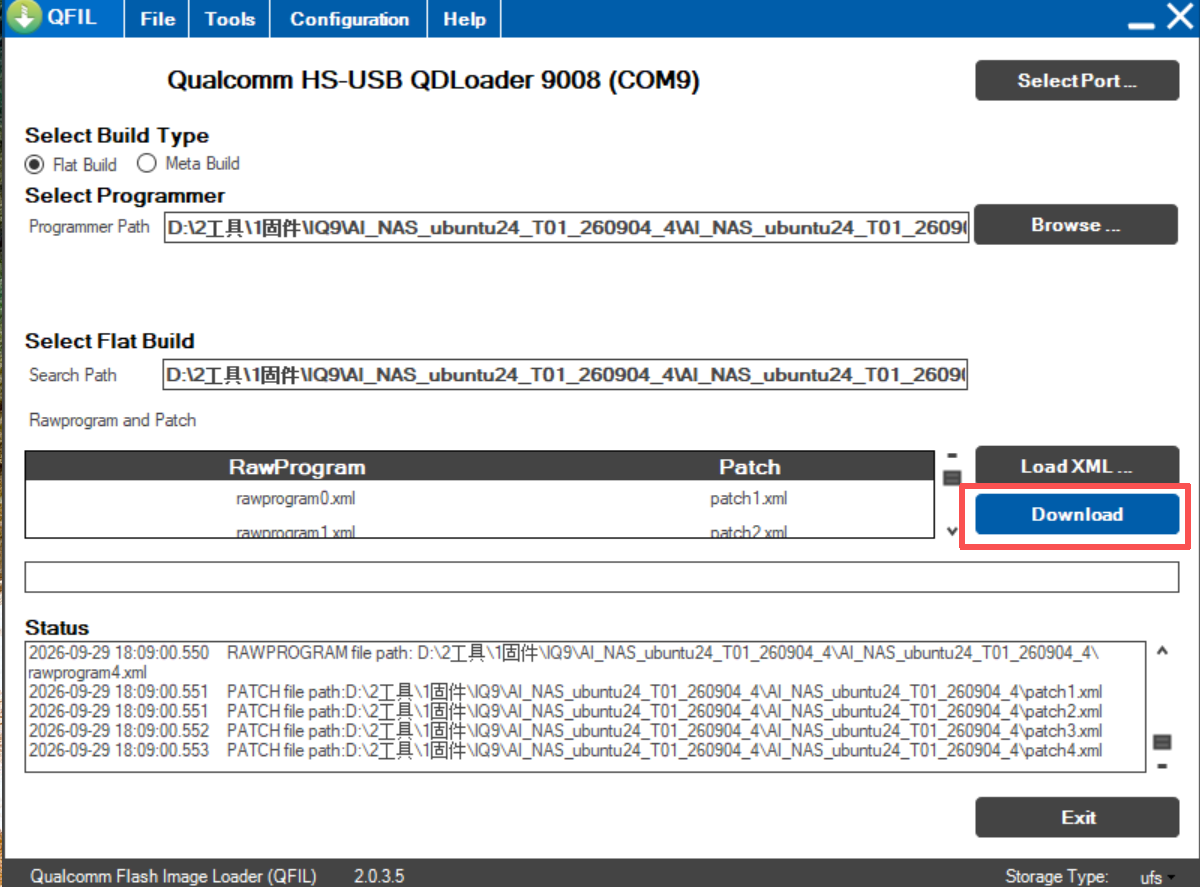Click the RawProgram column header
Screen dimensions: 1200x887
click(297, 467)
